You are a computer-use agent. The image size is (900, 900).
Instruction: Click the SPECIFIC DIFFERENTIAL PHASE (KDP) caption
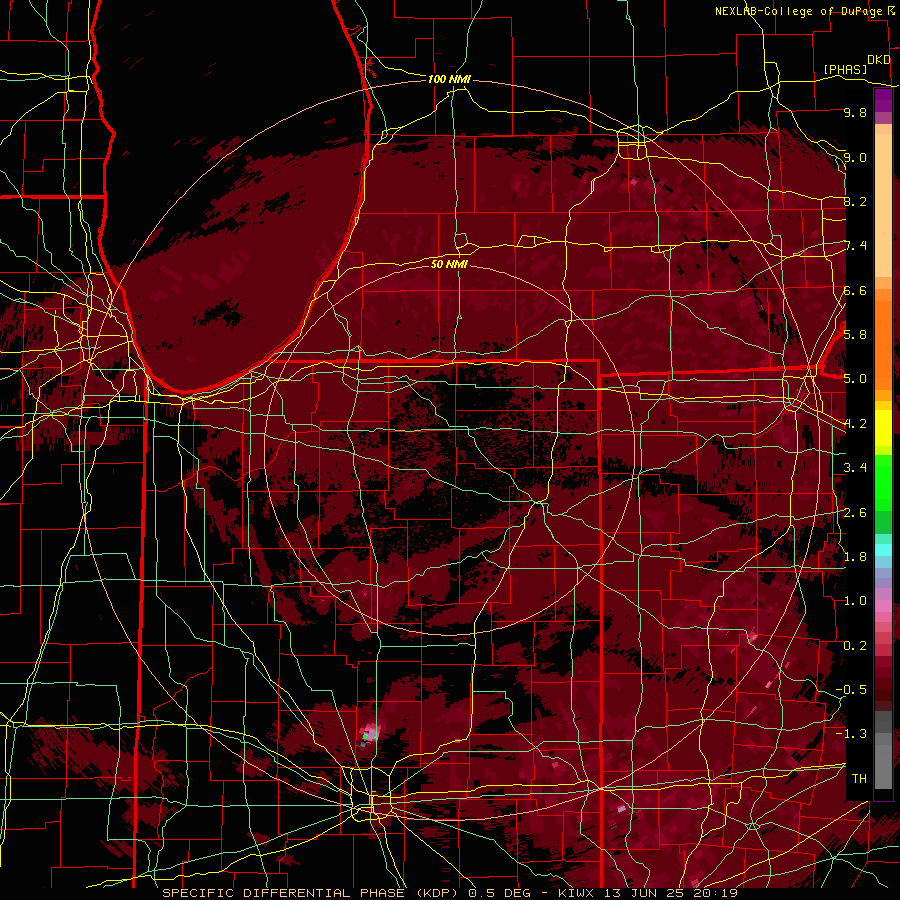[x=312, y=893]
